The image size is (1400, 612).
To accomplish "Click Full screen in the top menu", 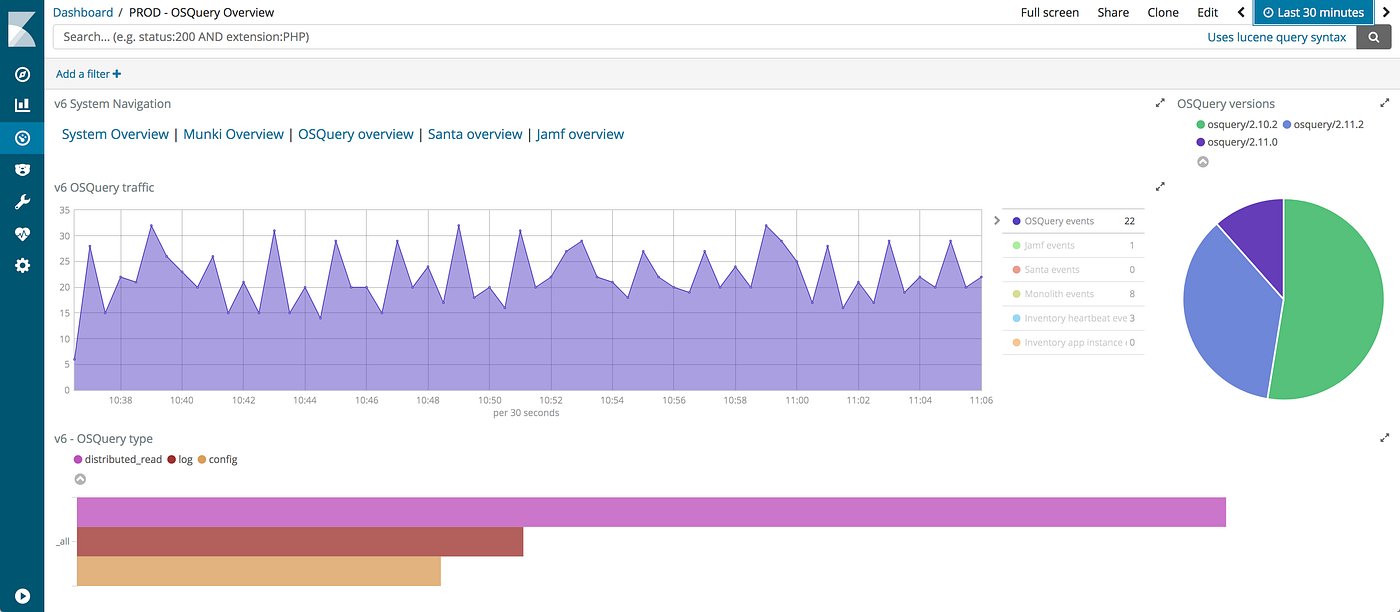I will coord(1049,12).
